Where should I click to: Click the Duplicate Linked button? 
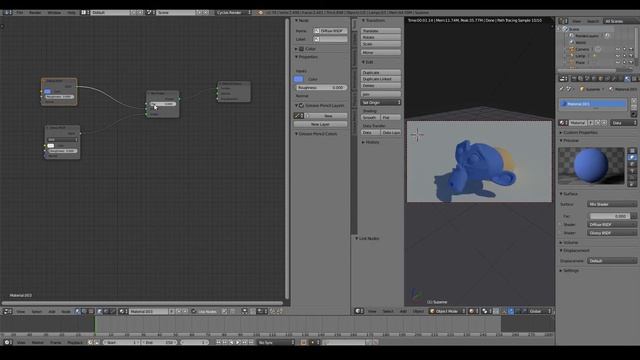click(380, 79)
